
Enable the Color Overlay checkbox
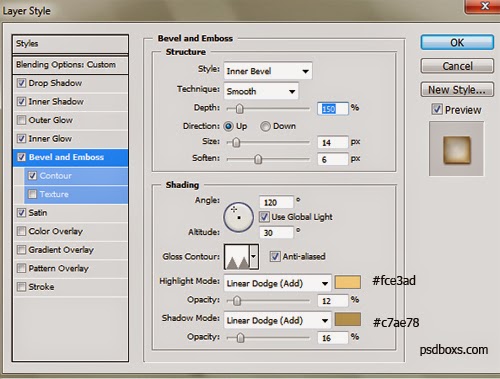tap(21, 231)
